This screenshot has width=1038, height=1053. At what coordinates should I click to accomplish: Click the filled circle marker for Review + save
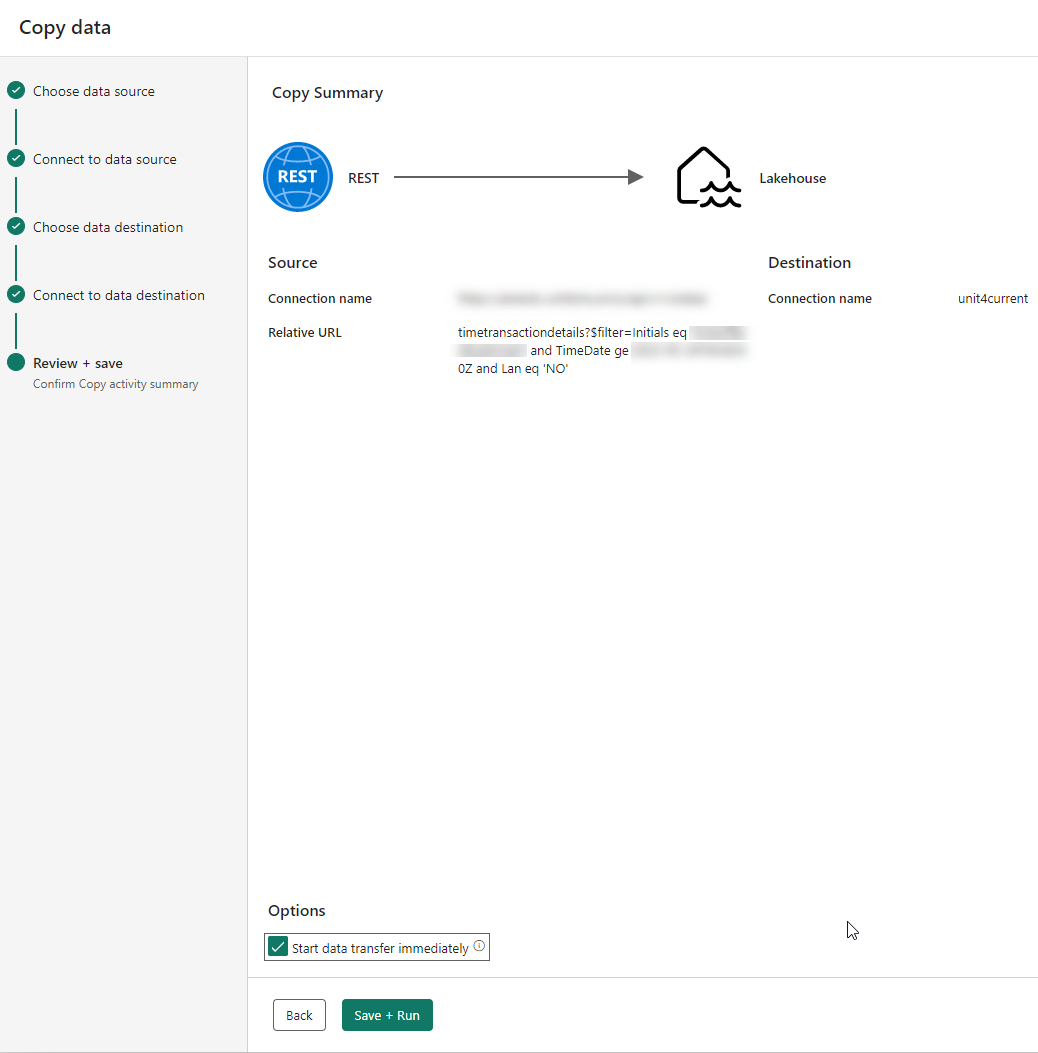pos(16,363)
